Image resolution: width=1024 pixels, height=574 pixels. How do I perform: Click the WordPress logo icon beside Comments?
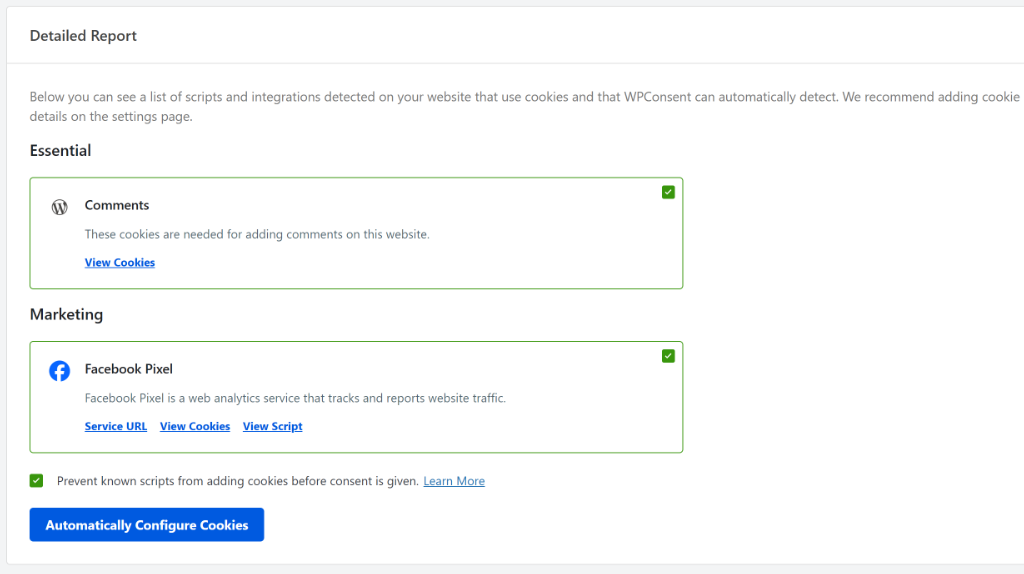click(59, 207)
